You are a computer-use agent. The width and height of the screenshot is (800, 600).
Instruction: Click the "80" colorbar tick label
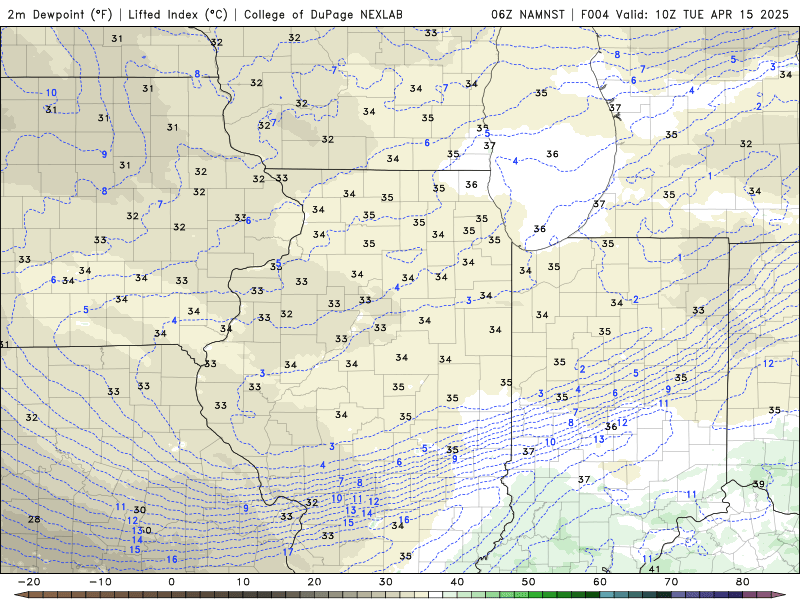pos(743,582)
